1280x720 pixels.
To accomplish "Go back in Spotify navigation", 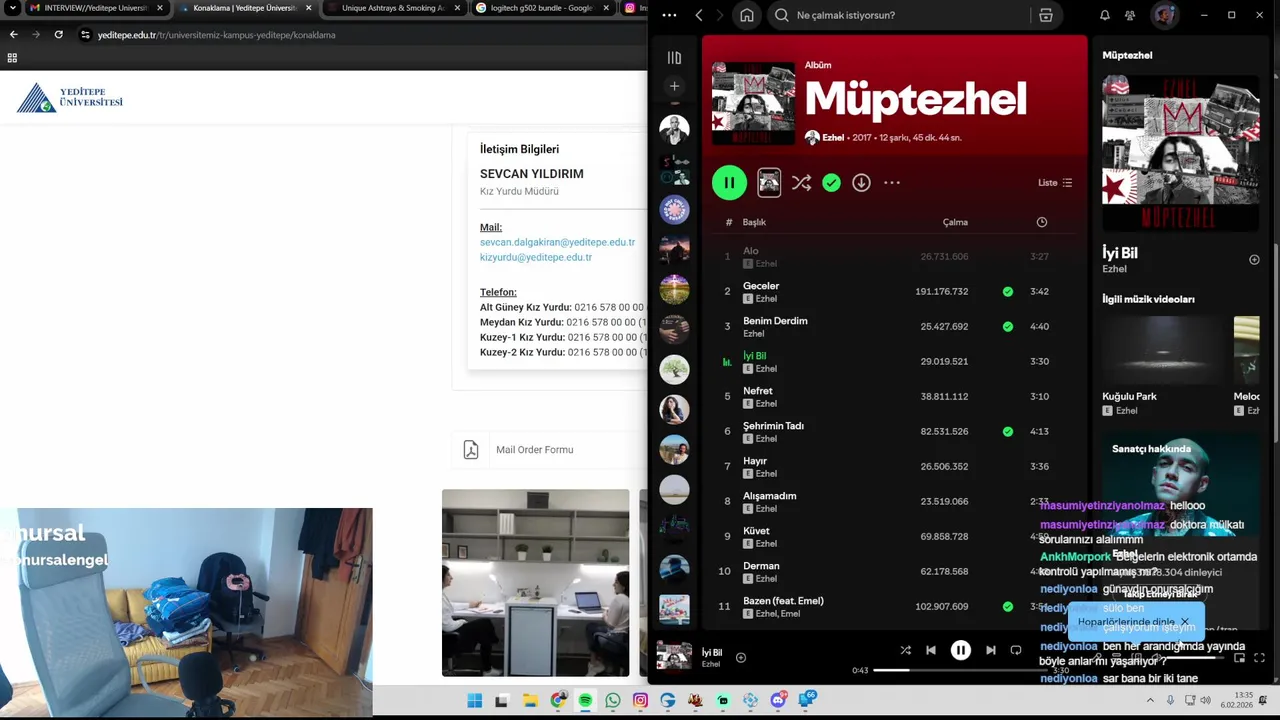I will coord(699,15).
